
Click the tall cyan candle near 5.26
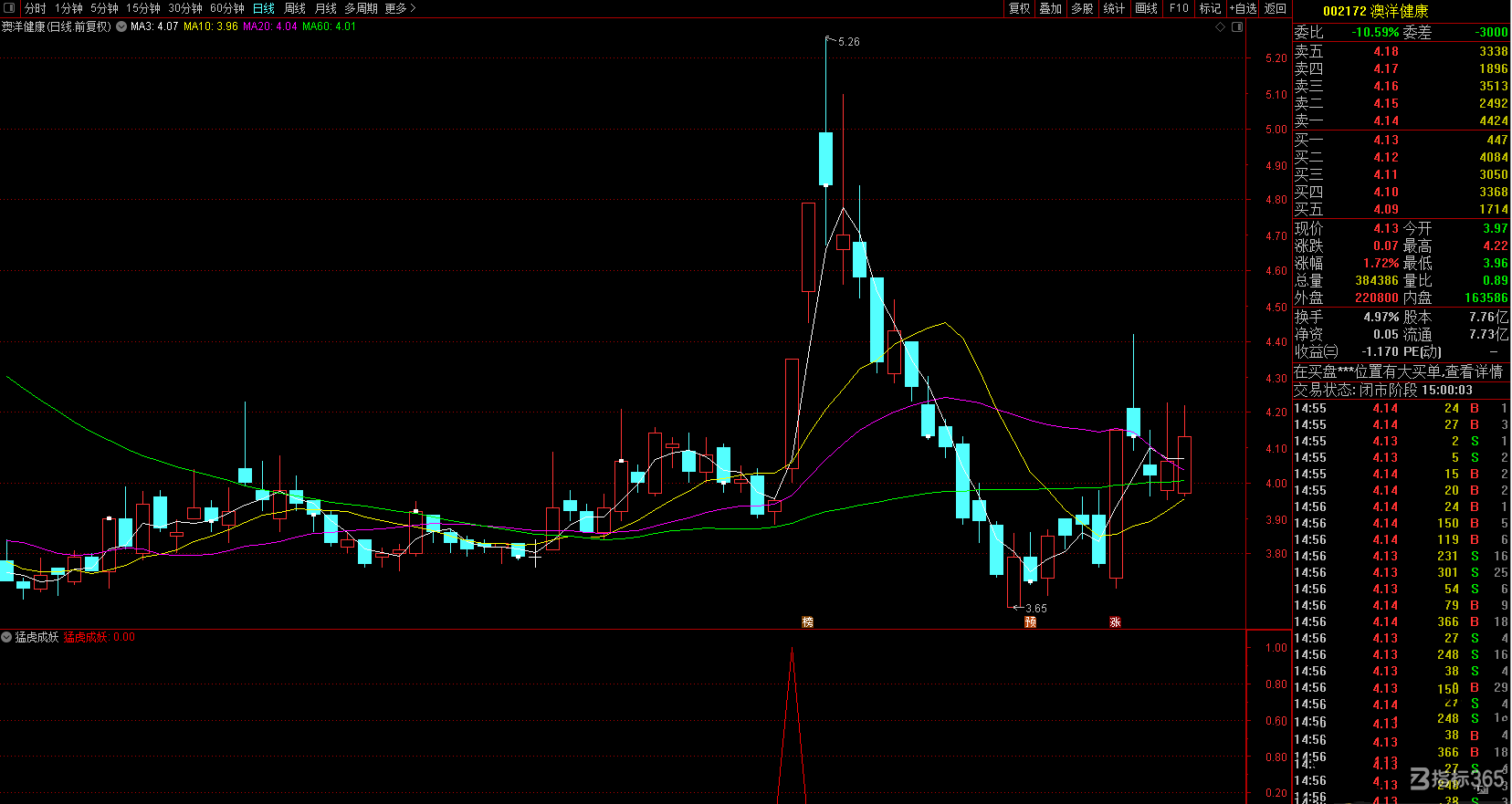coord(825,159)
